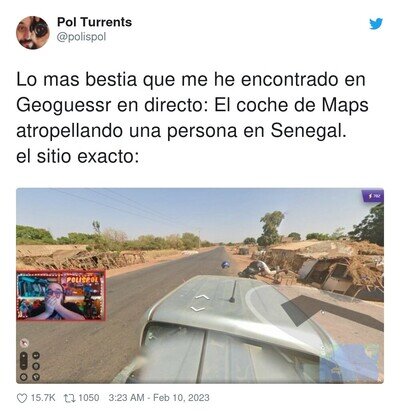Move forward with the upper street arrow
The image size is (400, 415).
pos(202,297)
